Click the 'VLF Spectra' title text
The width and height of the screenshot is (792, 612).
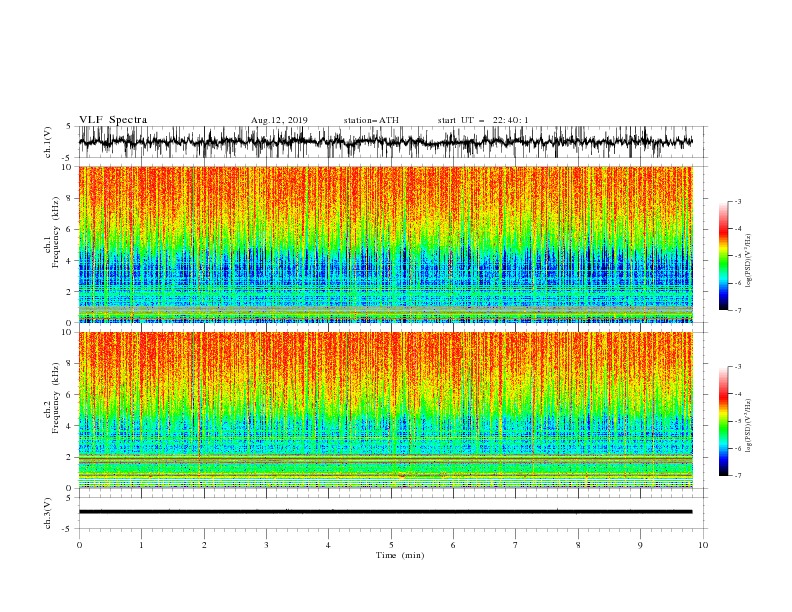(x=113, y=120)
